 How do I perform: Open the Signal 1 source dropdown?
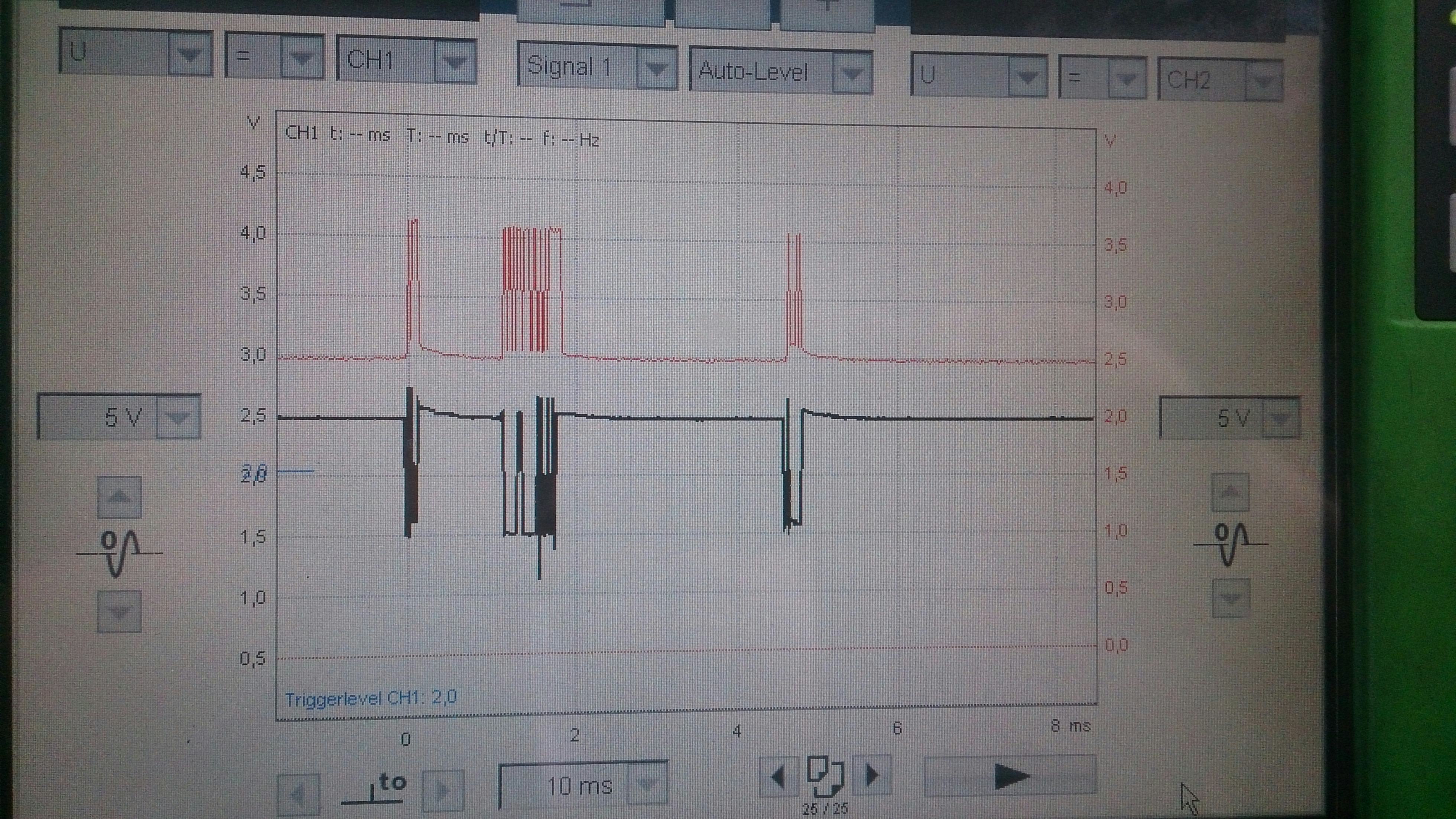[657, 69]
